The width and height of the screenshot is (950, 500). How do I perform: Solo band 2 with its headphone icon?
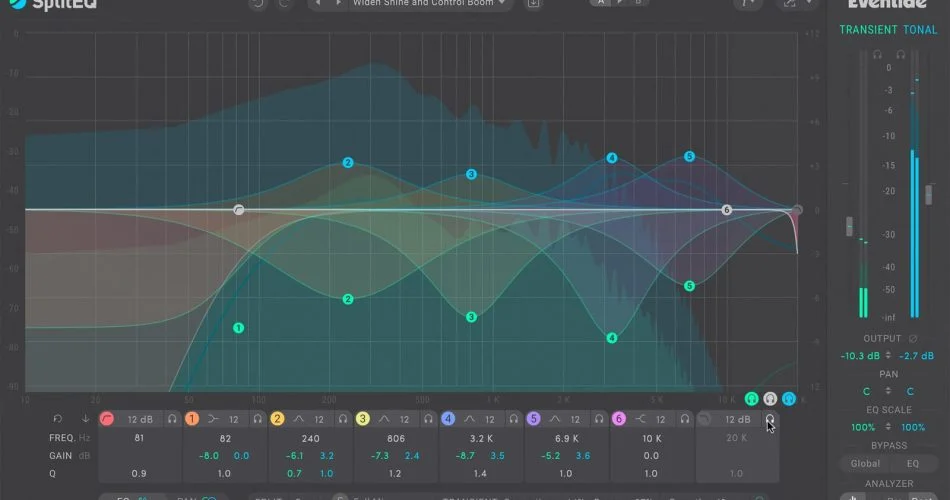[x=343, y=419]
